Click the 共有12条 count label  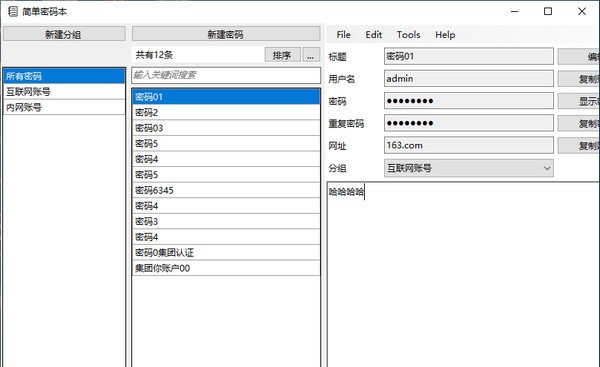coord(154,55)
